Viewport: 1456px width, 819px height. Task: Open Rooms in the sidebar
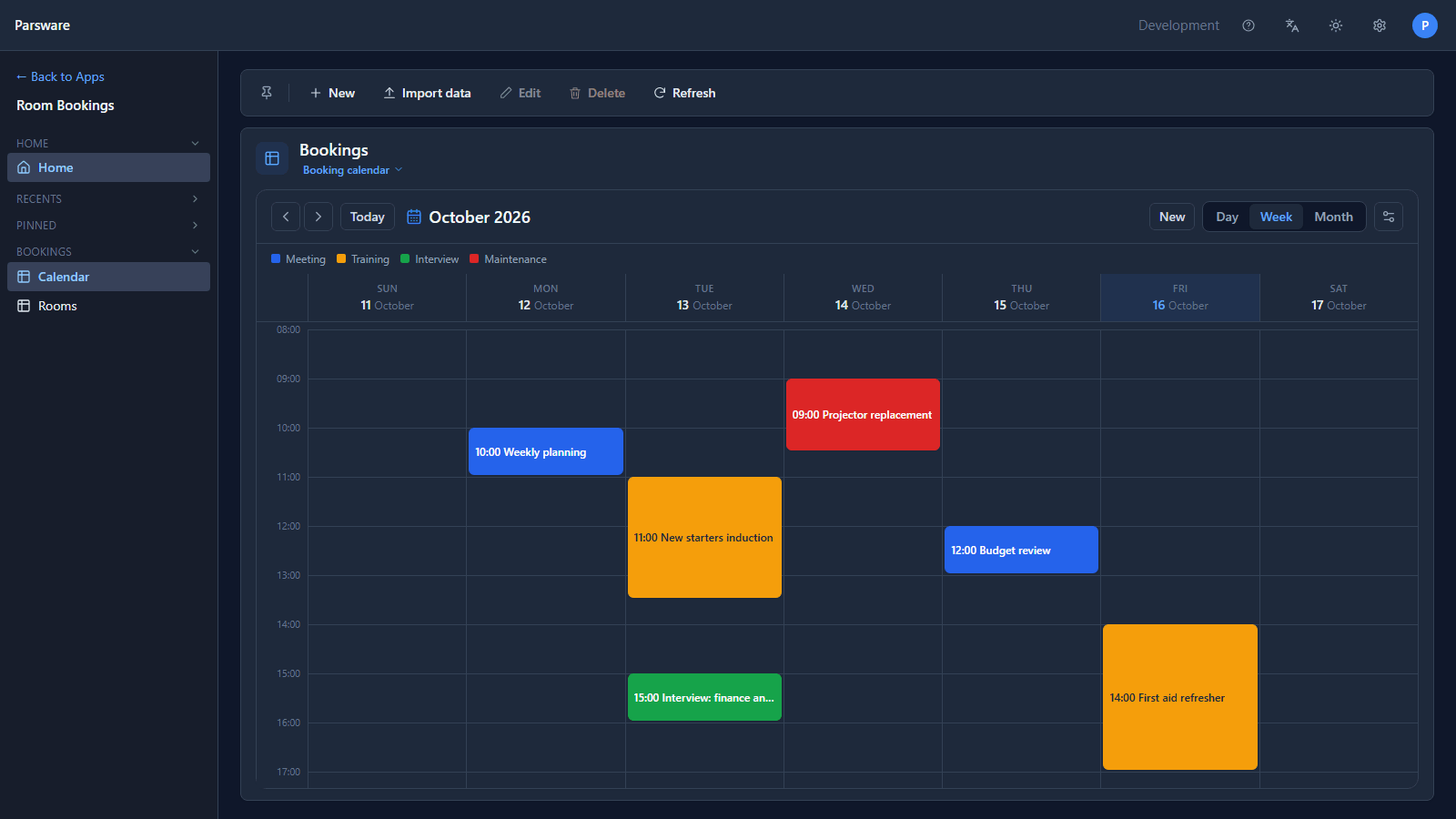coord(108,306)
